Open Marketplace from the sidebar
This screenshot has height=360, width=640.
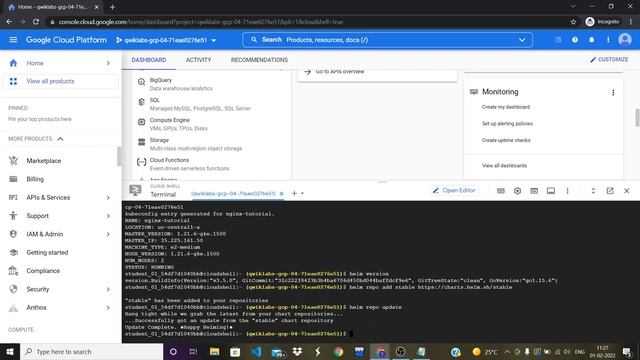44,161
